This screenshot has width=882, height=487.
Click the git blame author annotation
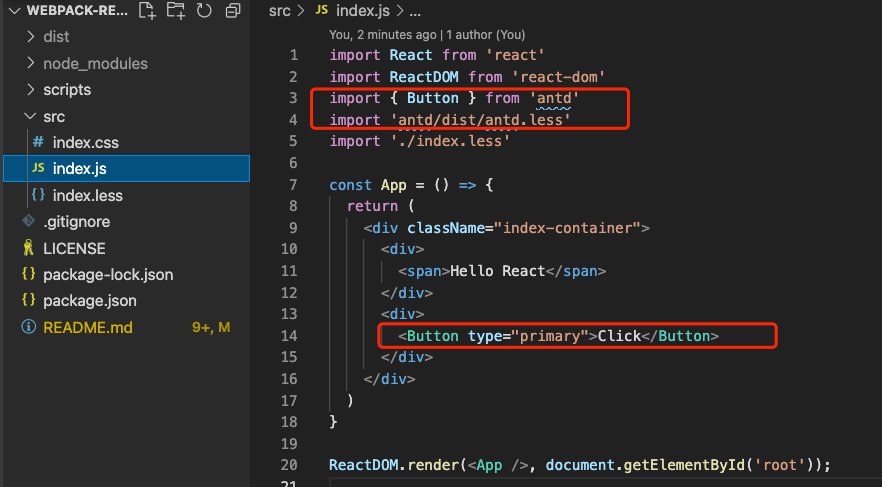coord(427,35)
